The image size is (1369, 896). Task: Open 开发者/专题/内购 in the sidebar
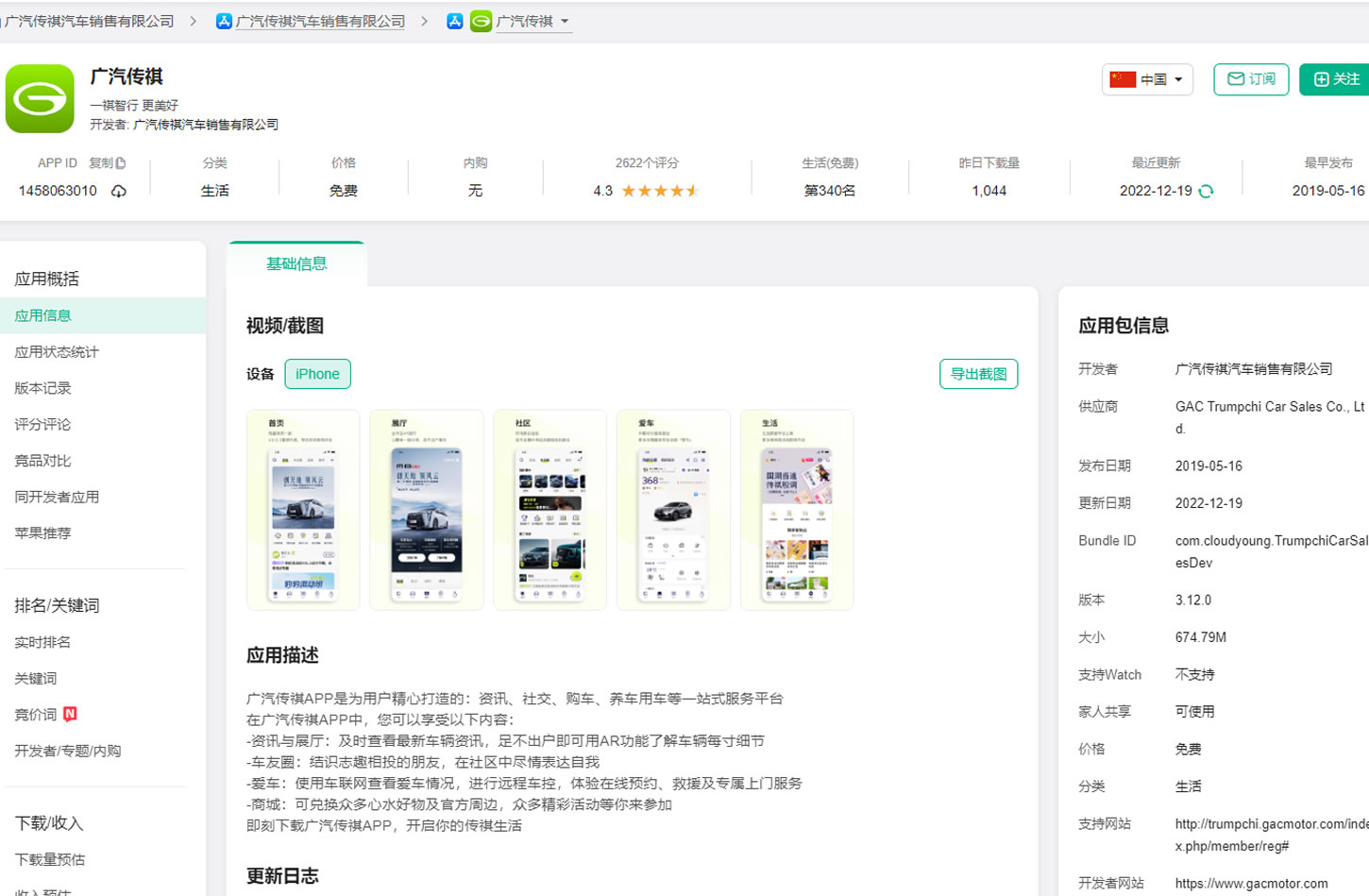click(68, 751)
